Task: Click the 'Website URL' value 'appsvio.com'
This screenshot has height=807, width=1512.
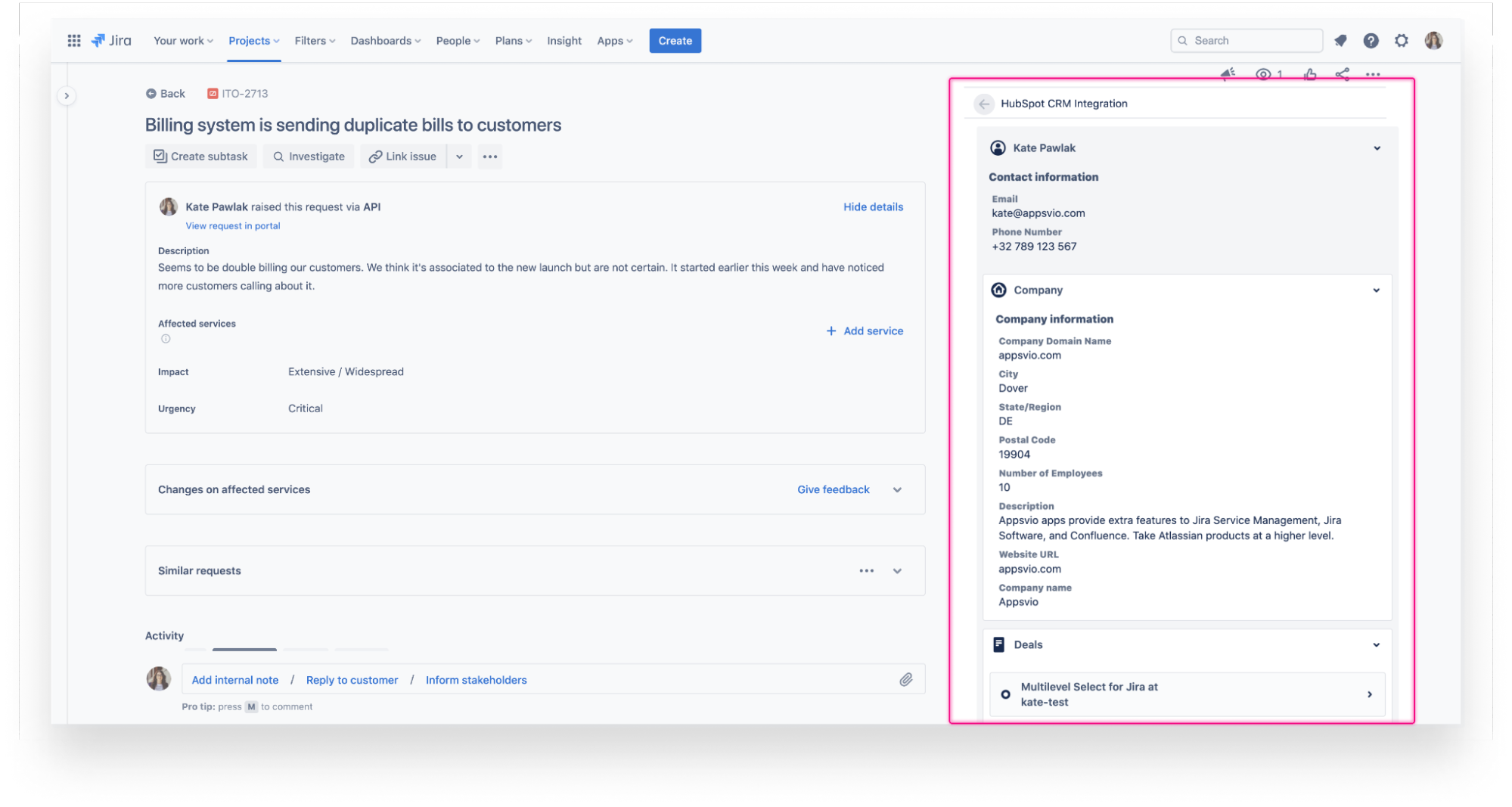Action: 1029,570
